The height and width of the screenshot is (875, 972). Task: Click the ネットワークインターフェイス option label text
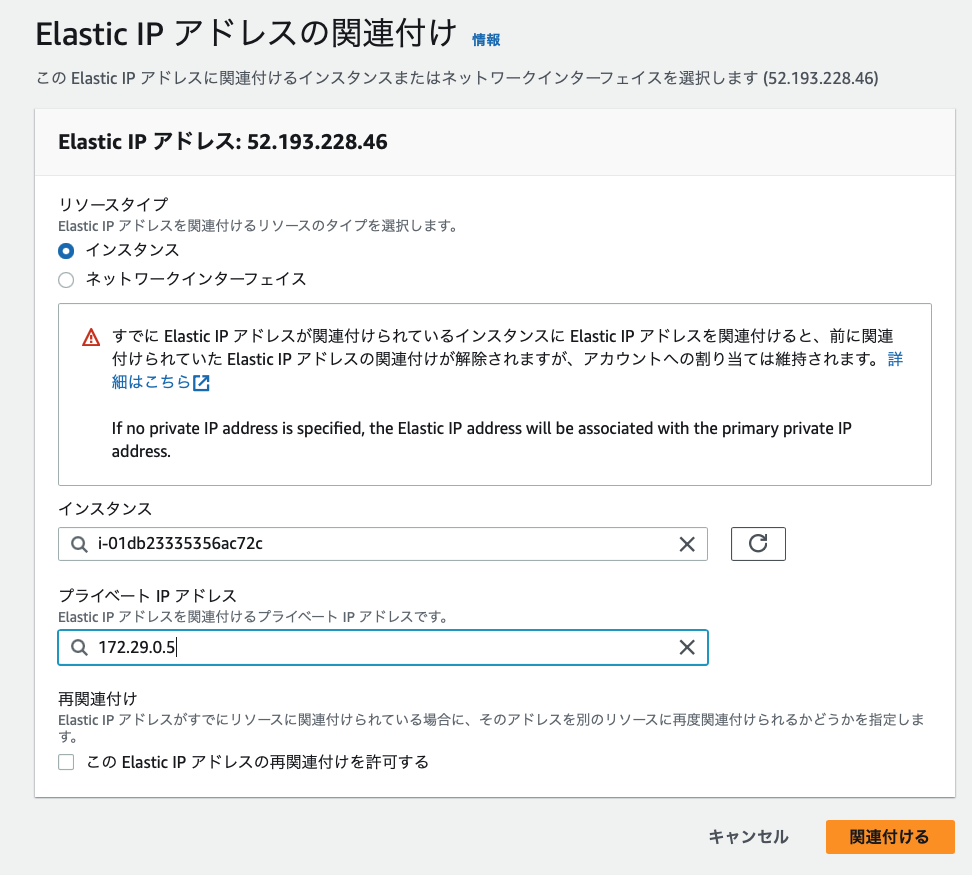click(x=196, y=280)
